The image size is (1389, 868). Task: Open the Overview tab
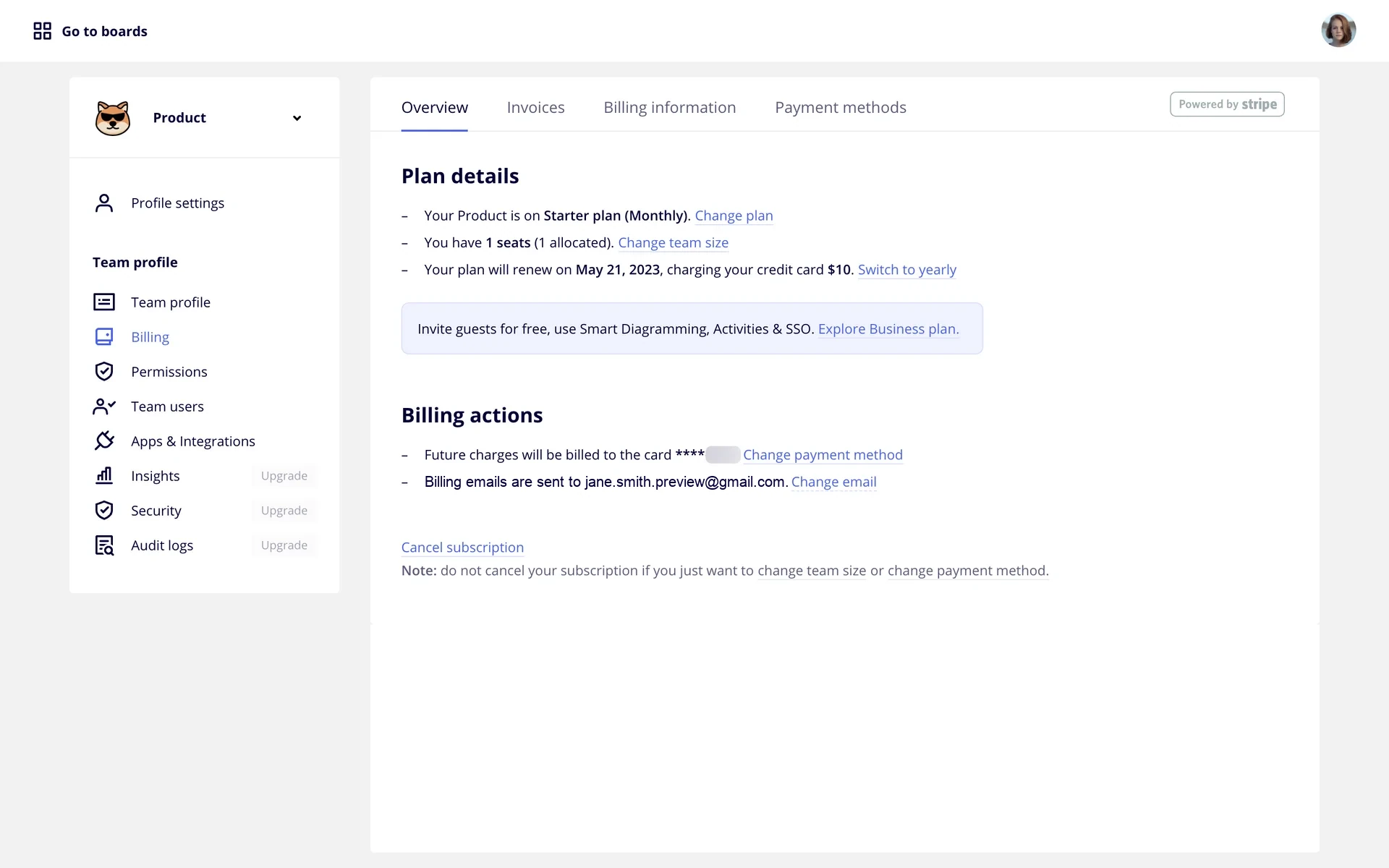pos(435,107)
